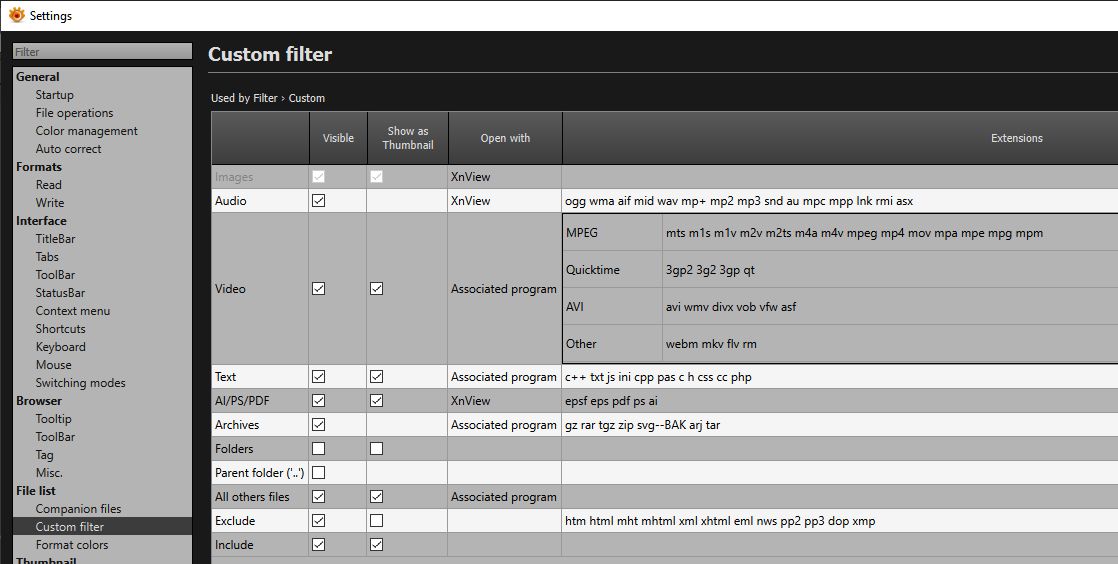Click Archives Associated program cell
Viewport: 1118px width, 564px height.
click(505, 424)
